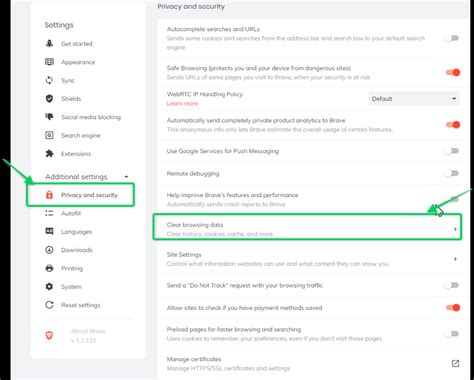The image size is (474, 380).
Task: Go to Appearance settings
Action: coord(78,62)
